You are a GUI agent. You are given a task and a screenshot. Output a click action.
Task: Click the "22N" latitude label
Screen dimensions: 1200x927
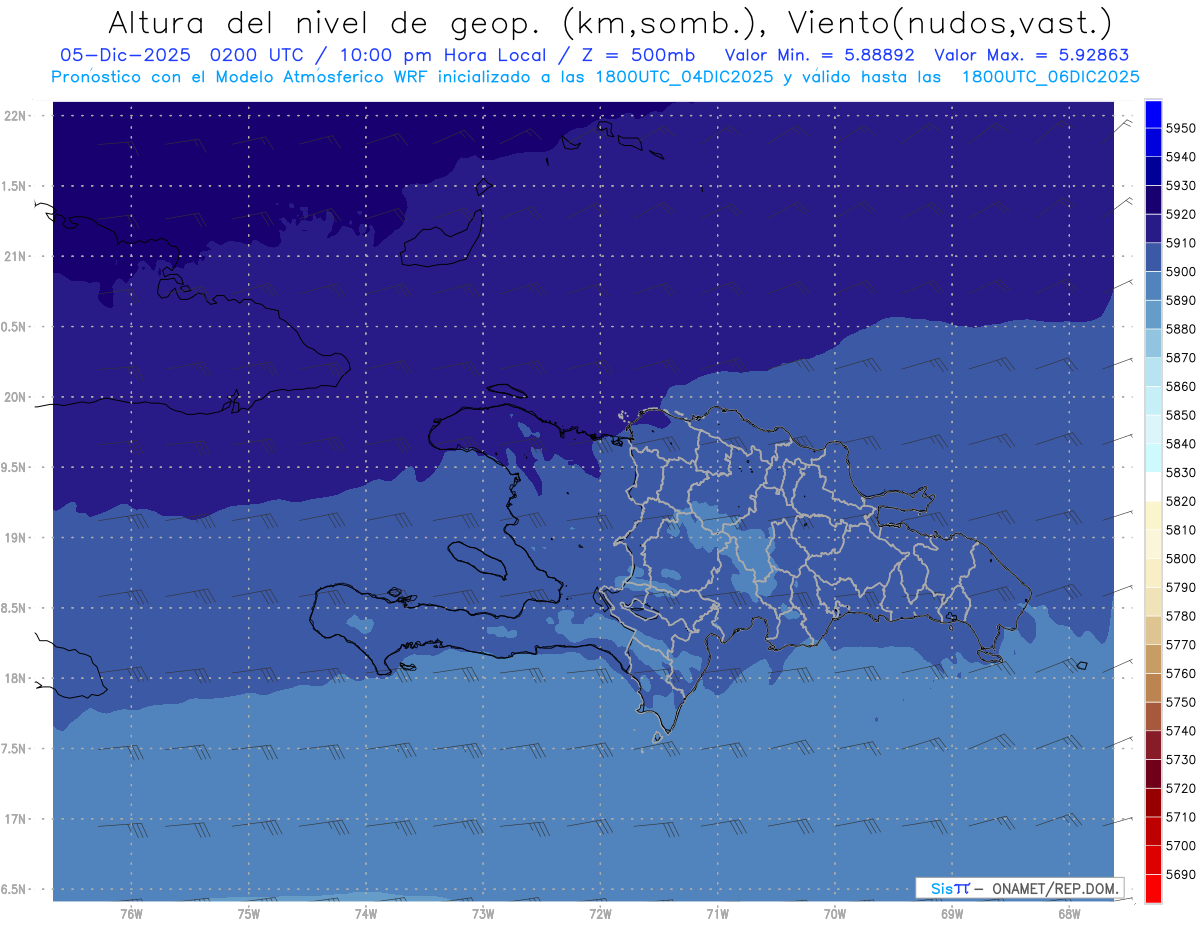tap(17, 115)
